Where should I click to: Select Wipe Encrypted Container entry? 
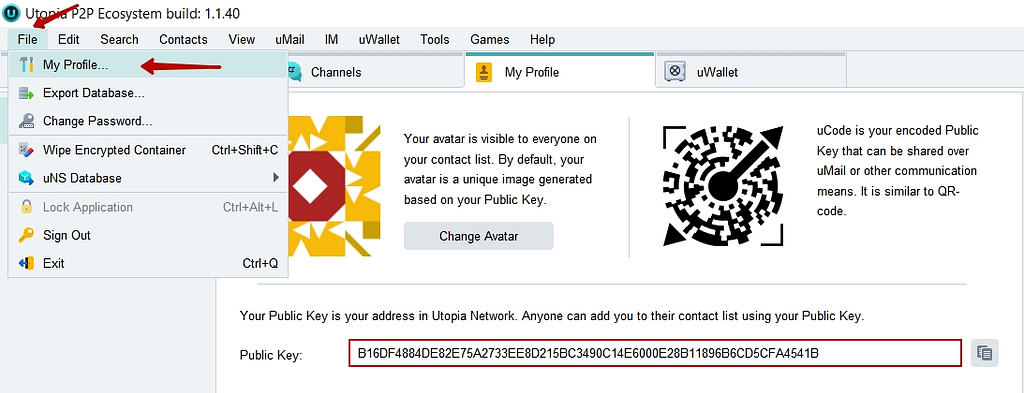pos(148,149)
